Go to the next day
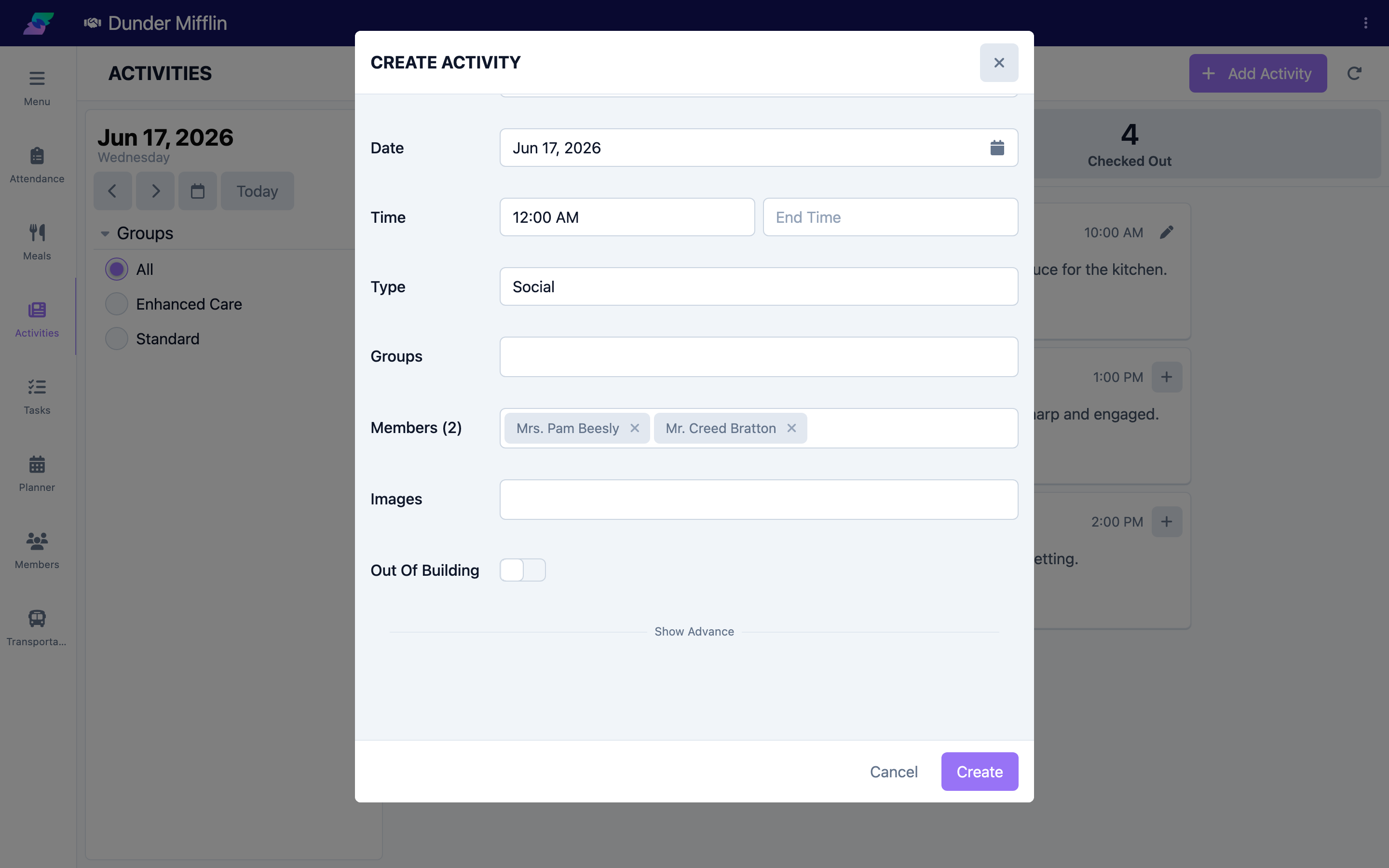The image size is (1389, 868). [x=156, y=191]
